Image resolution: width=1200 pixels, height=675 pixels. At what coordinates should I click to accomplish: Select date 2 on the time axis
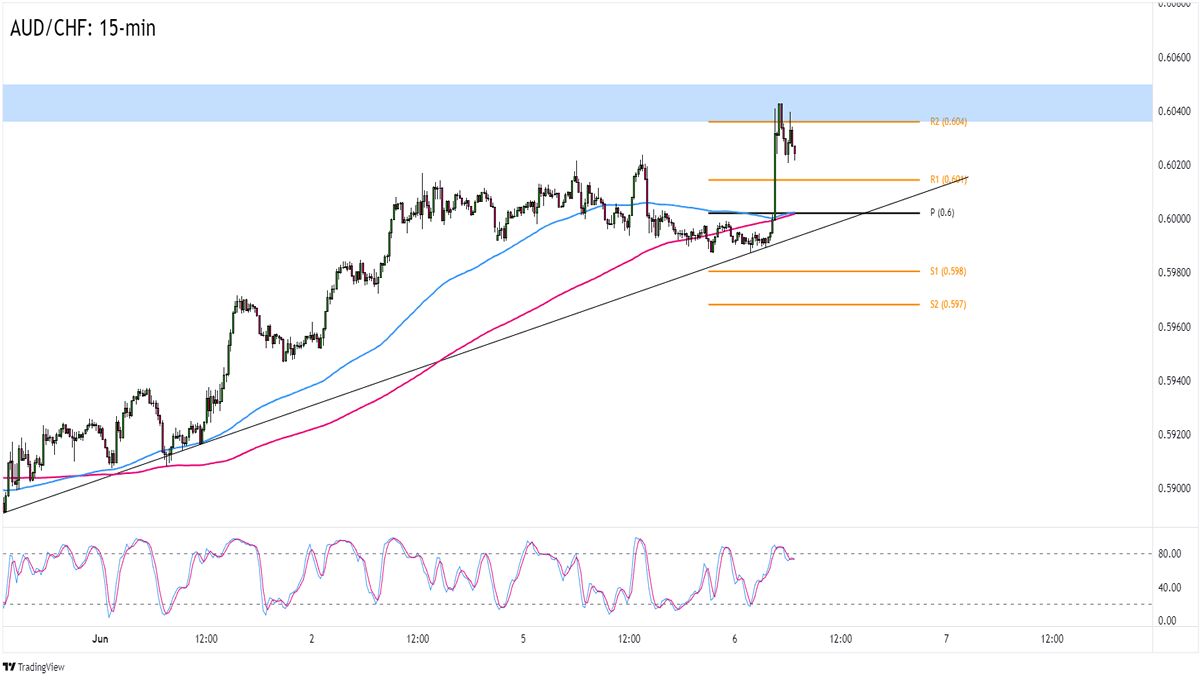pyautogui.click(x=312, y=639)
